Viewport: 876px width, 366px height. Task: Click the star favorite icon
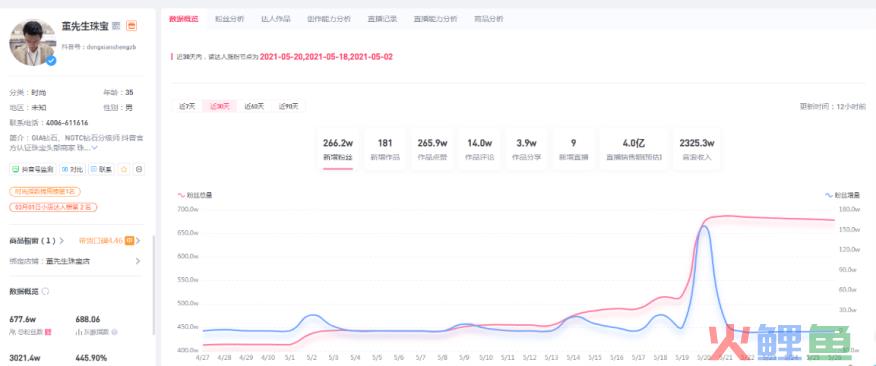124,169
